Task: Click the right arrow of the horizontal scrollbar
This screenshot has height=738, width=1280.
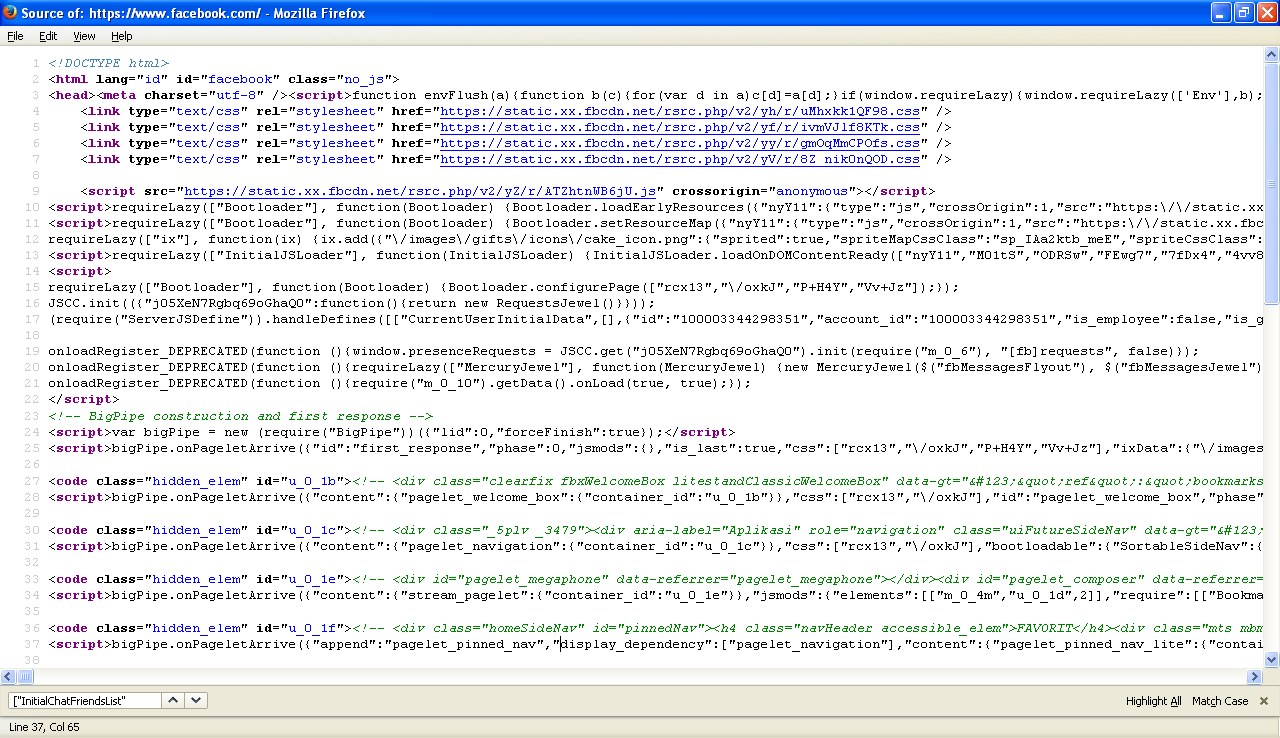Action: coord(1254,677)
